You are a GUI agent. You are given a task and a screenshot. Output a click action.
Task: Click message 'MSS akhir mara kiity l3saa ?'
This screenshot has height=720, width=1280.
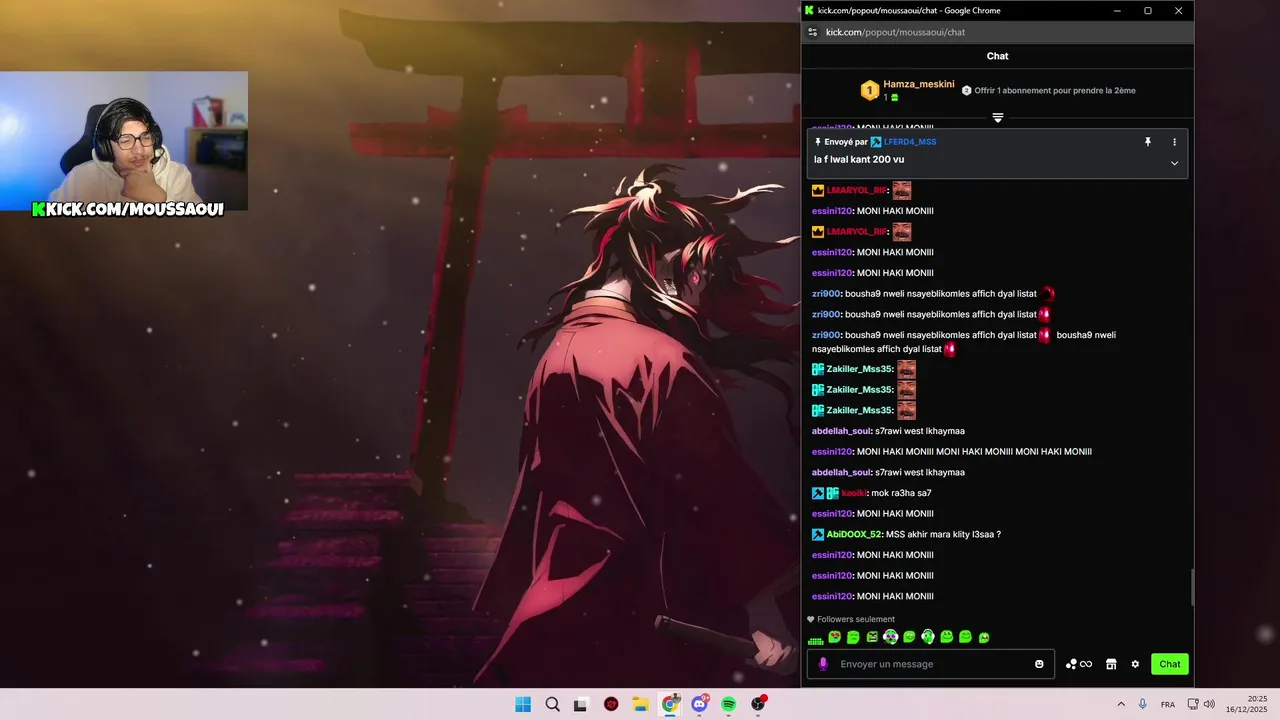943,534
